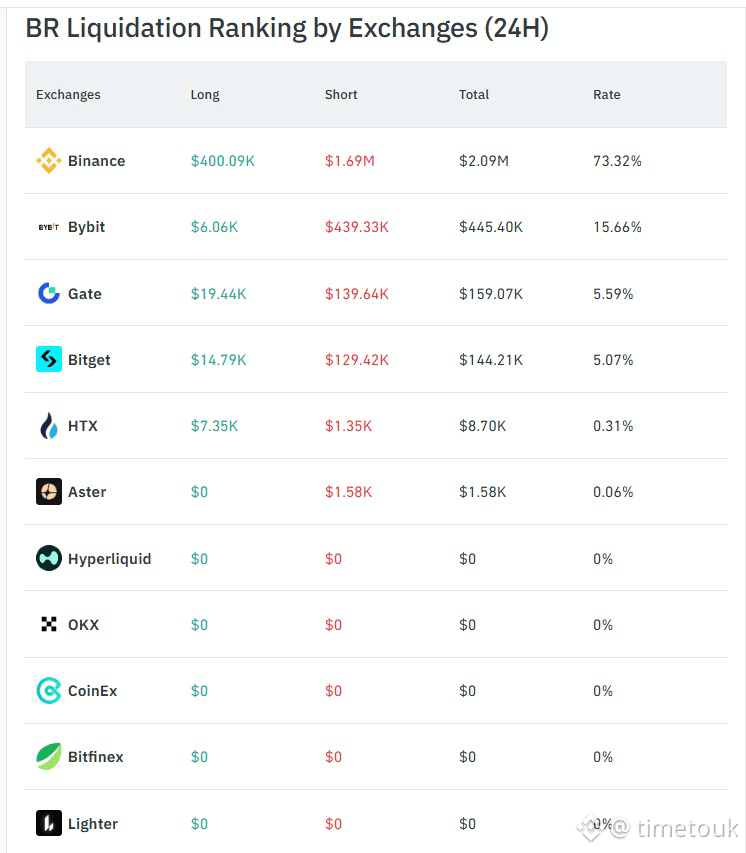Click the Exchanges column header
Image resolution: width=746 pixels, height=853 pixels.
[68, 95]
